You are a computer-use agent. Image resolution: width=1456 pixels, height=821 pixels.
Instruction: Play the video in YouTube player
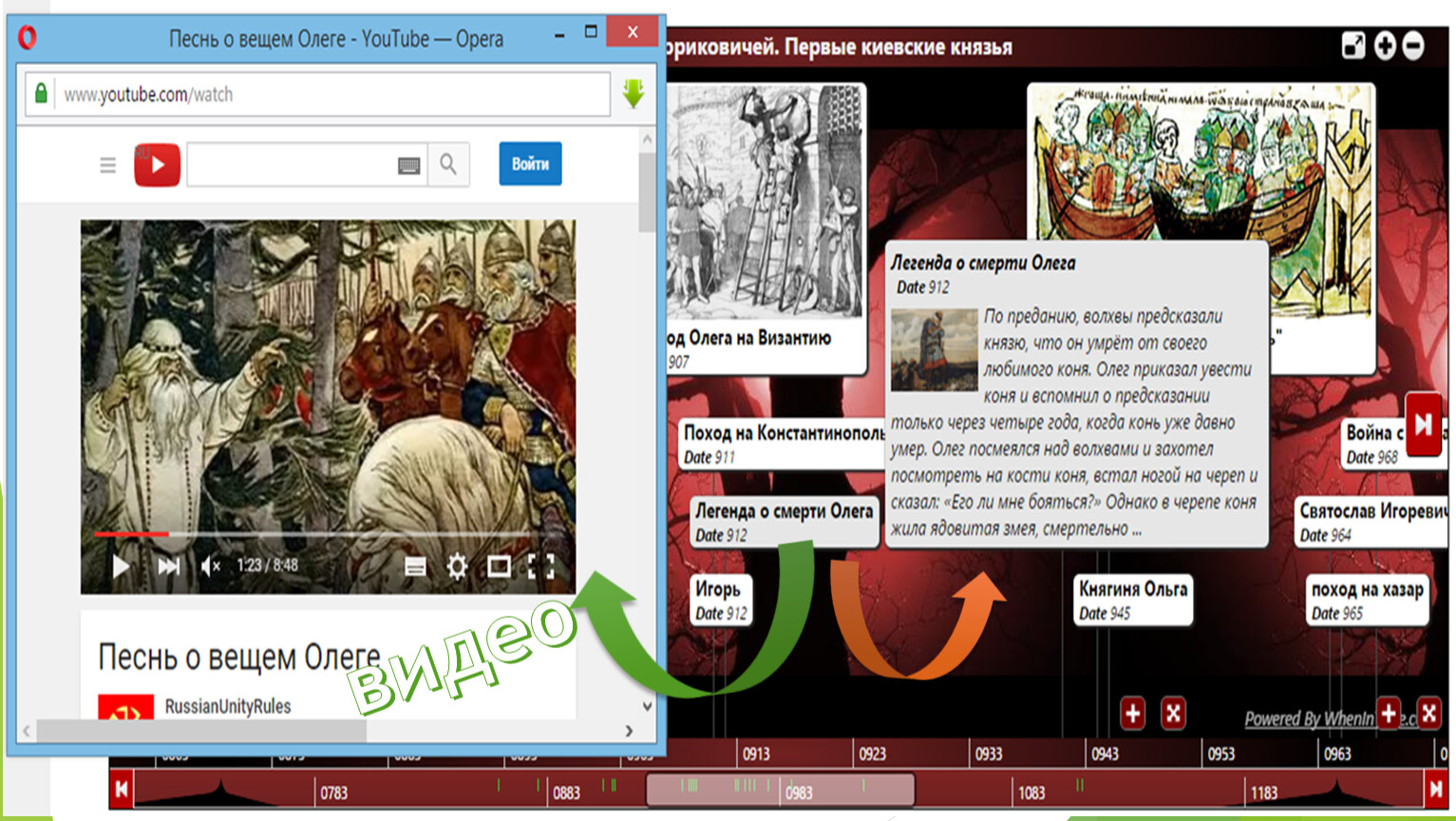click(x=121, y=566)
